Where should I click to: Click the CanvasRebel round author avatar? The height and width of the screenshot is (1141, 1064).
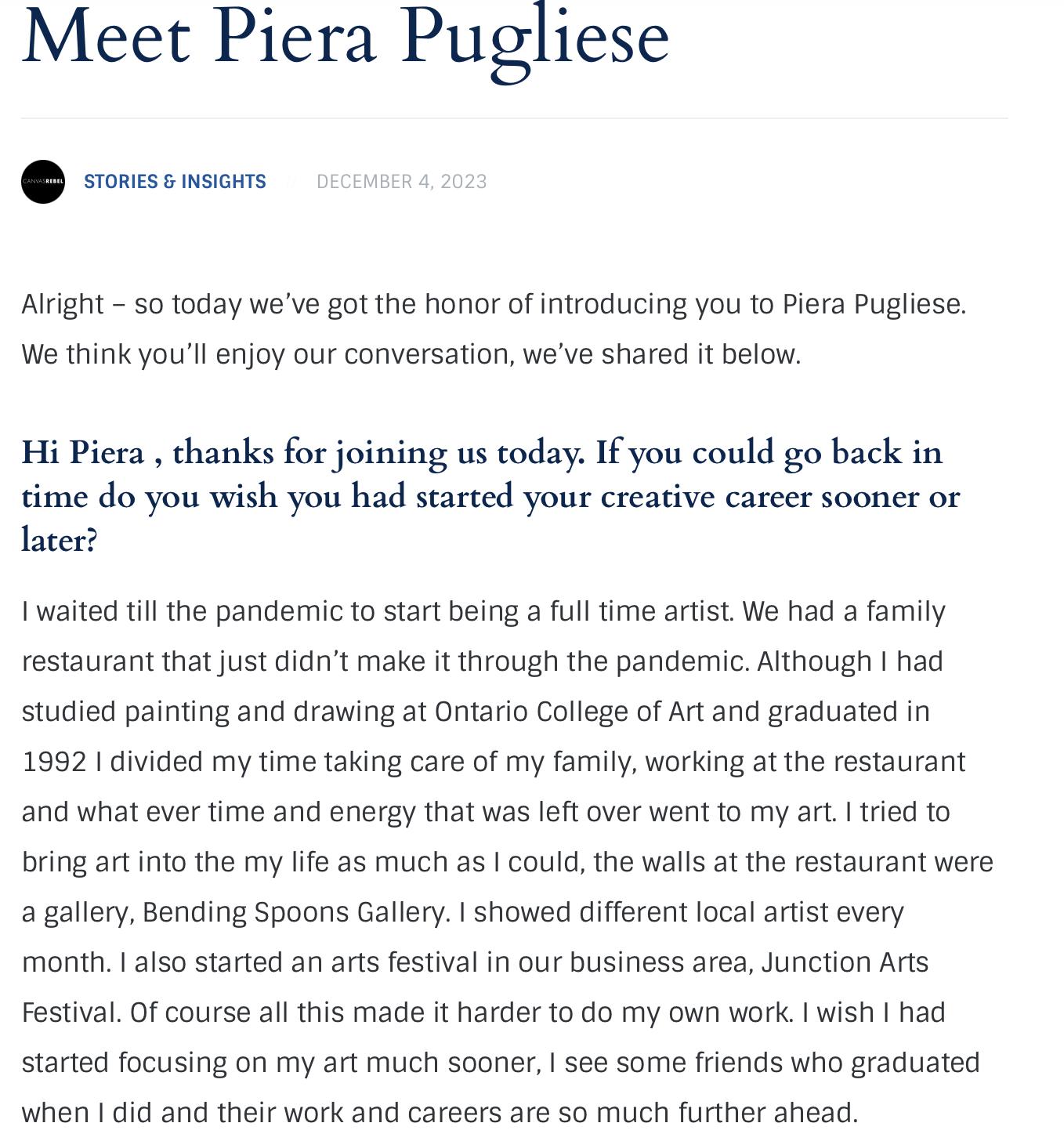43,182
